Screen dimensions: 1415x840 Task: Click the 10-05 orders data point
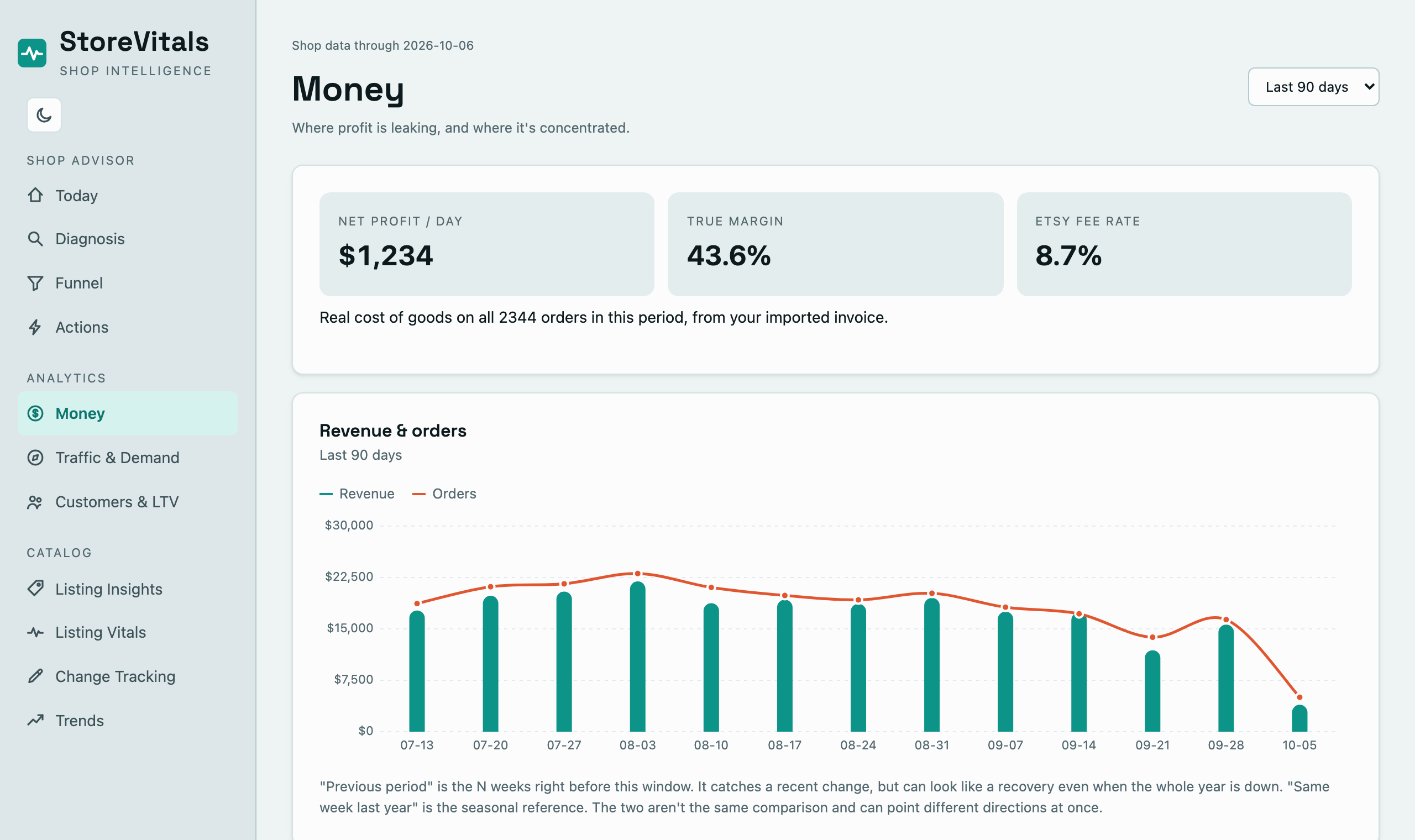tap(1299, 697)
